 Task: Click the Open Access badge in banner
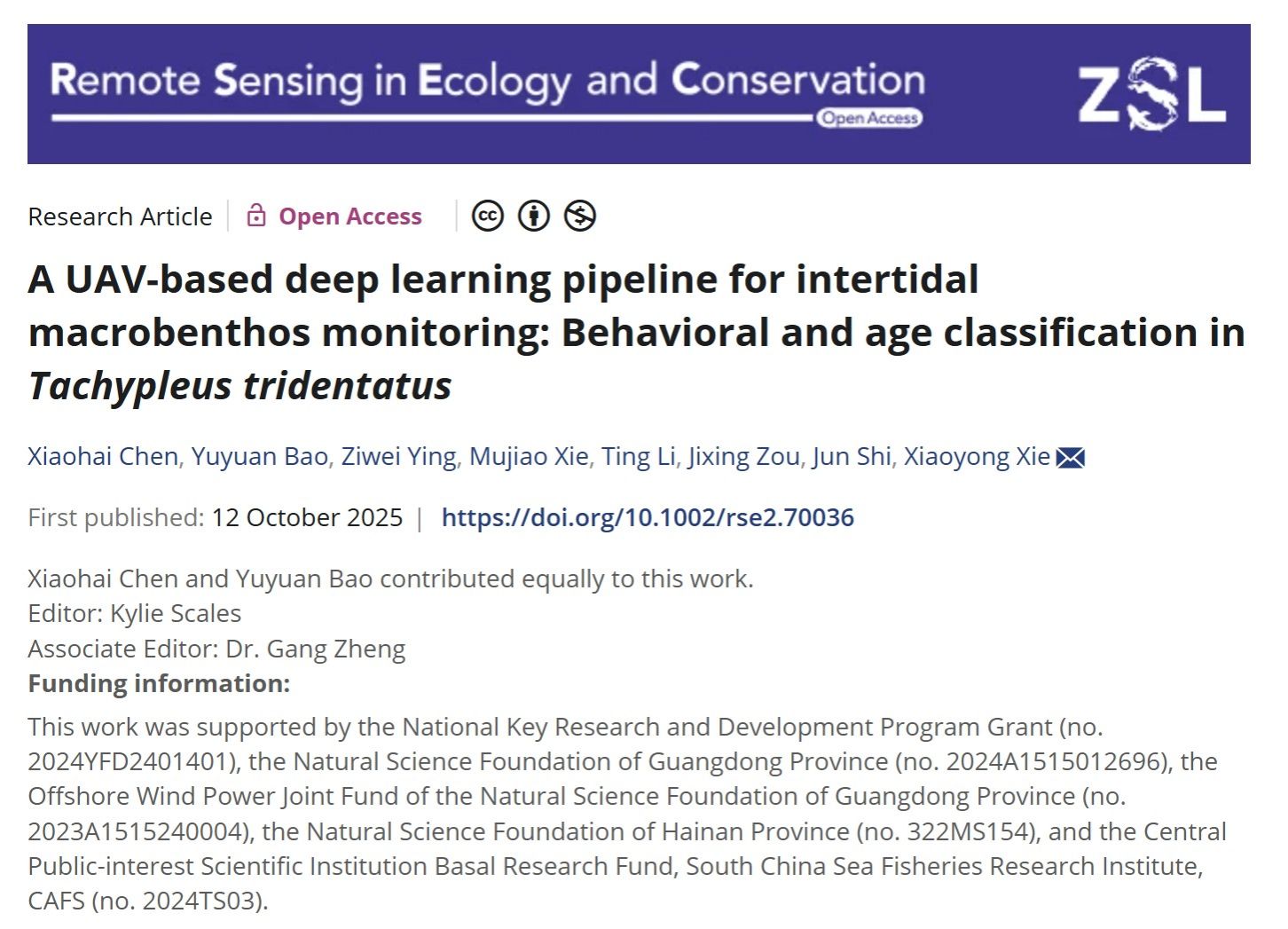pos(869,118)
